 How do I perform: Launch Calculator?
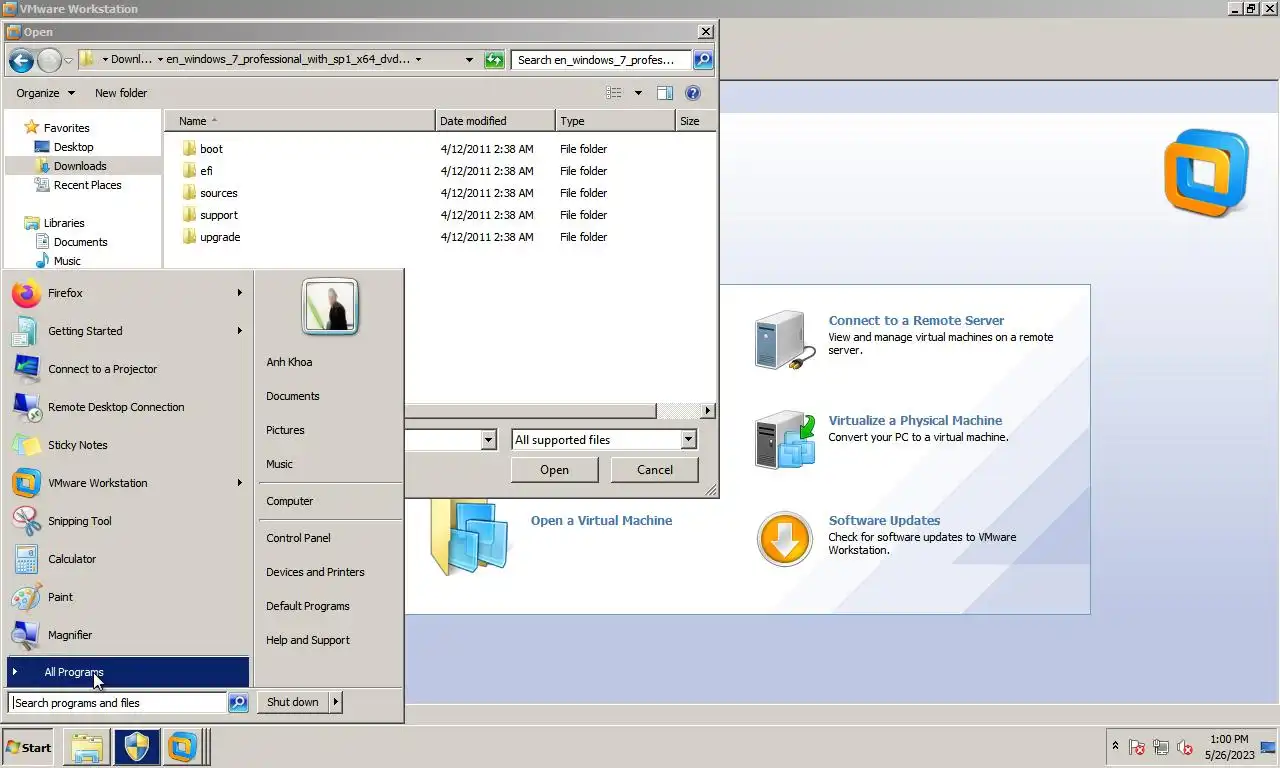click(x=128, y=559)
